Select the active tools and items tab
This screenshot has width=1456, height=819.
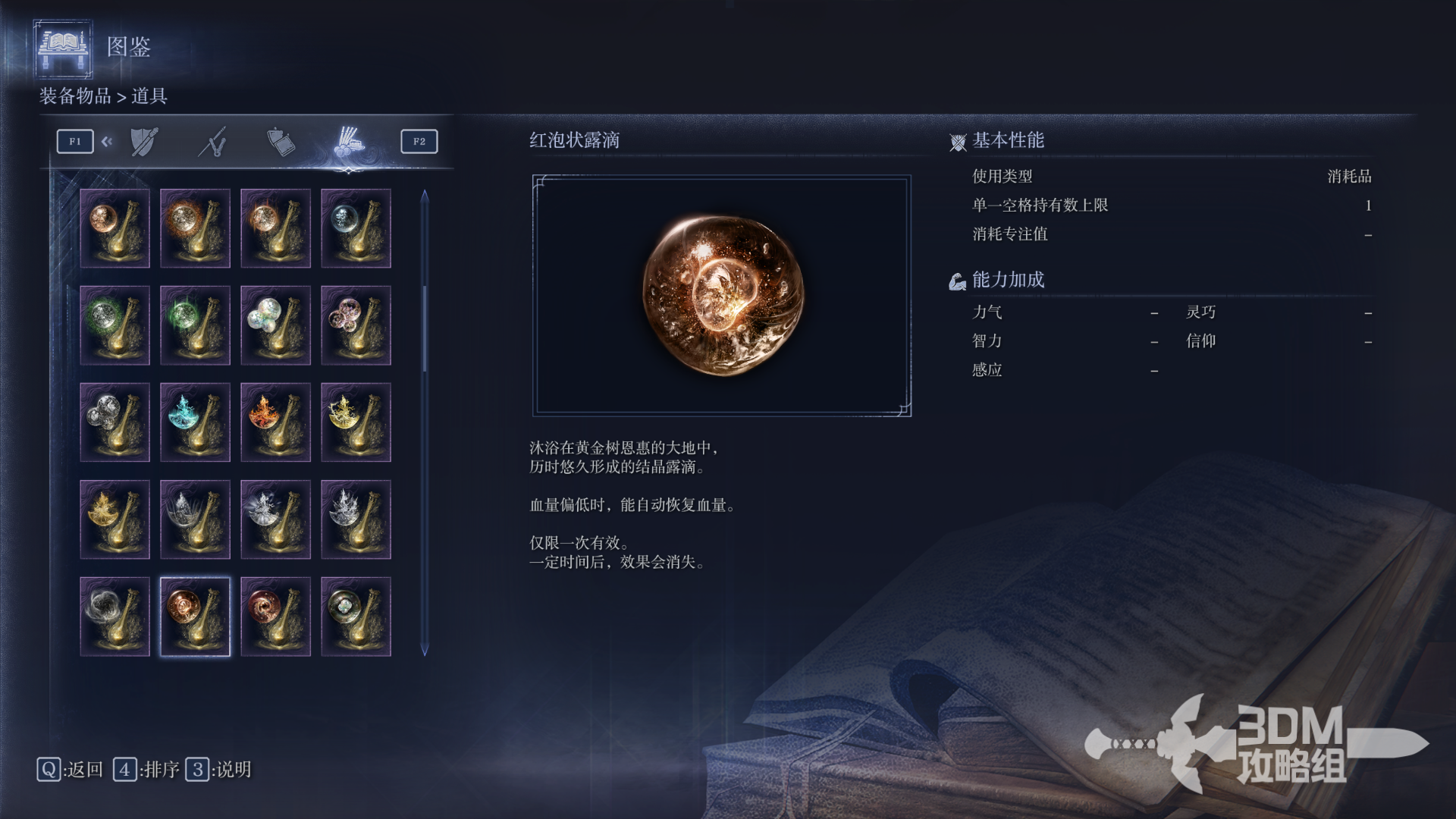(x=349, y=142)
